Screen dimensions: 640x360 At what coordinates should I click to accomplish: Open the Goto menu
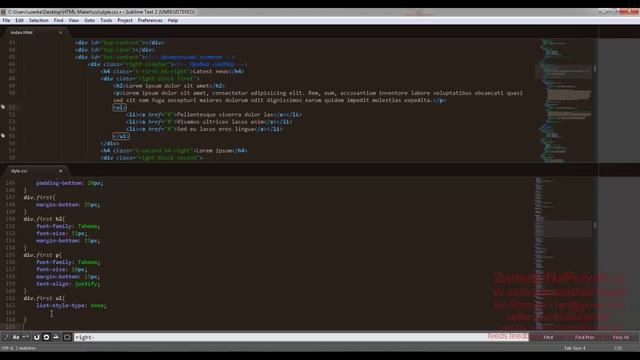(89, 20)
